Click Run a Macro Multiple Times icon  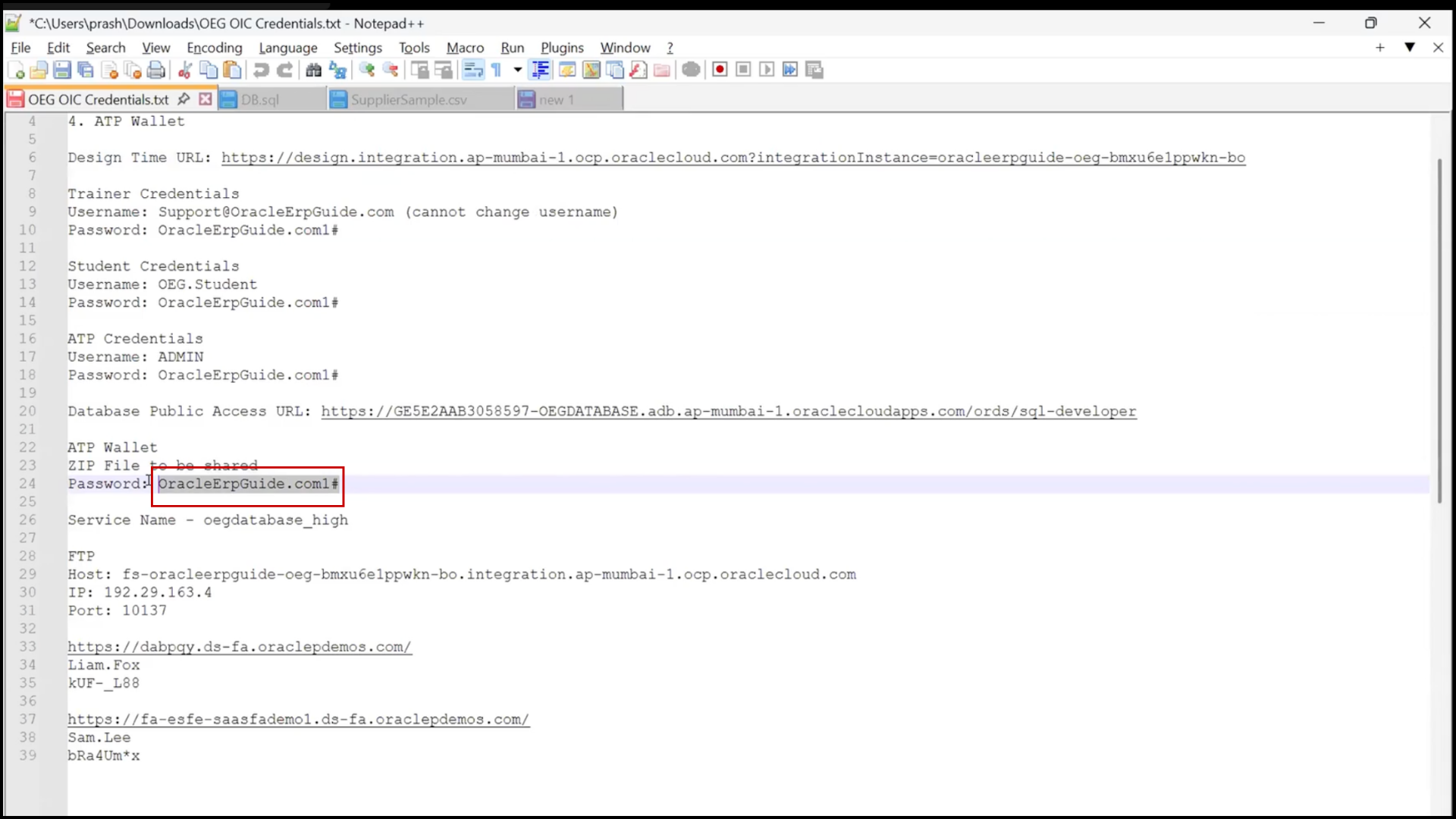tap(790, 71)
